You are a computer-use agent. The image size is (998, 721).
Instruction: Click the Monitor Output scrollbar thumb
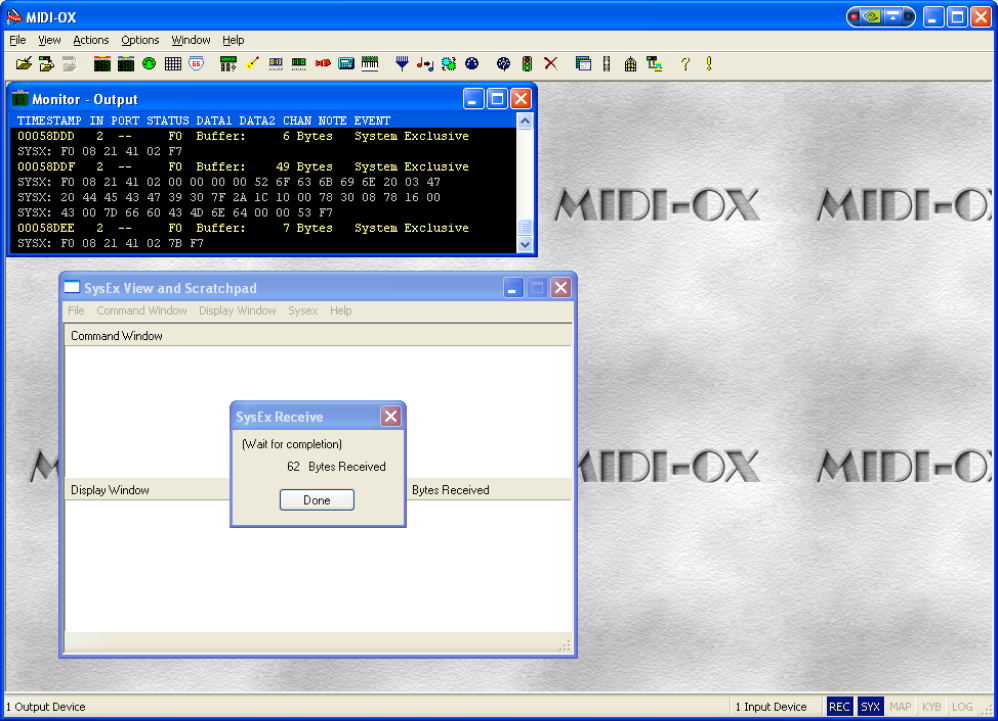(x=525, y=227)
